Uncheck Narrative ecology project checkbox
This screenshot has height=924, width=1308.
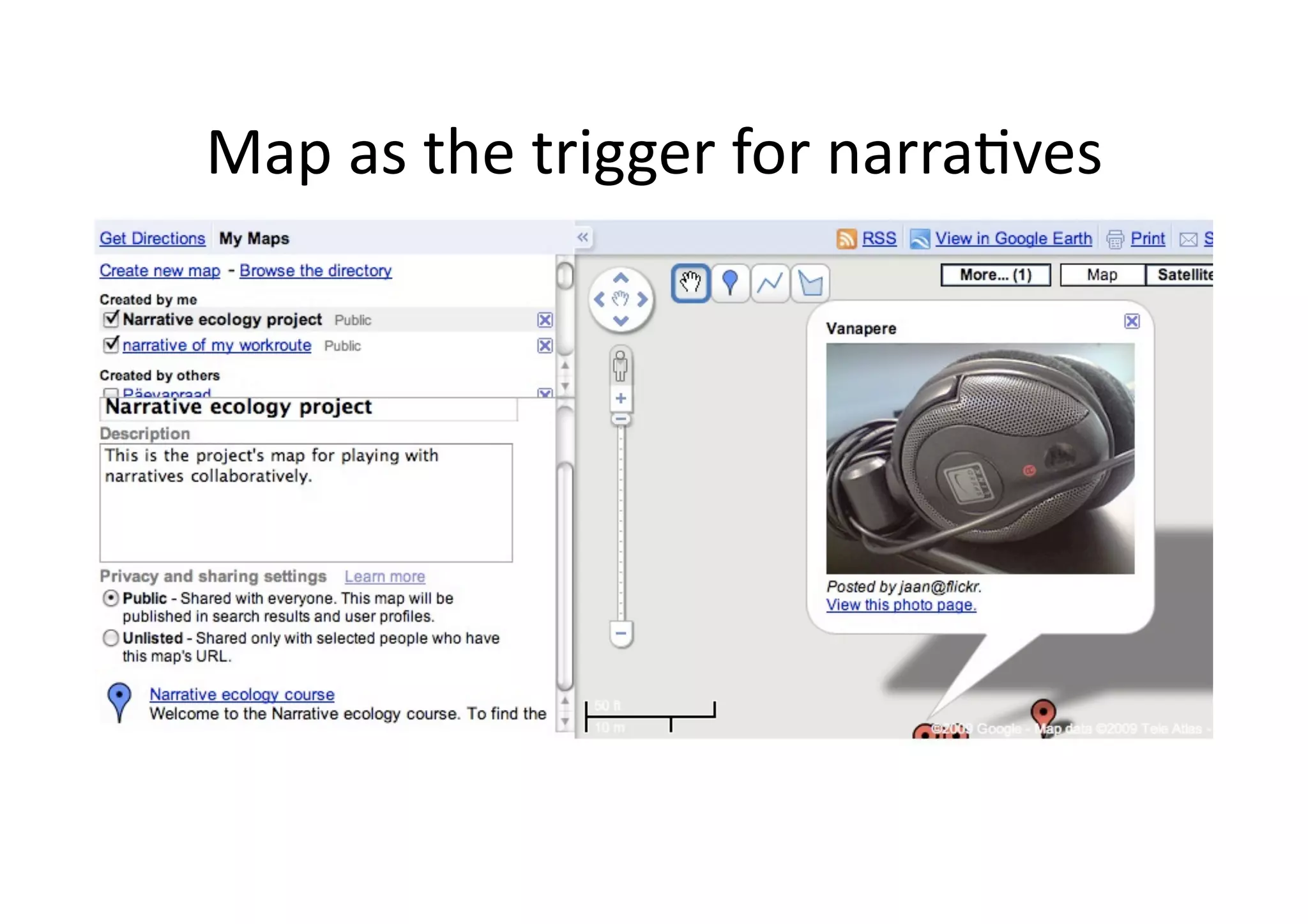[111, 318]
